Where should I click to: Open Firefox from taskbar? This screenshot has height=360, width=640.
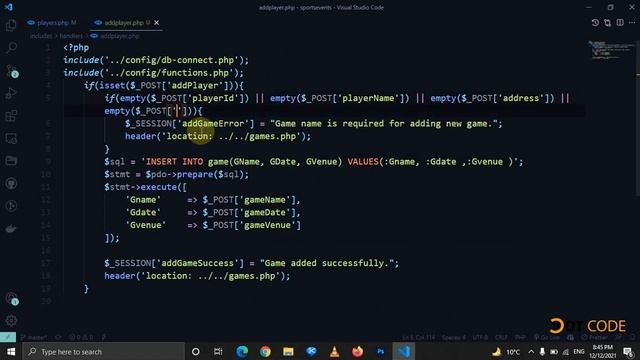[x=358, y=351]
